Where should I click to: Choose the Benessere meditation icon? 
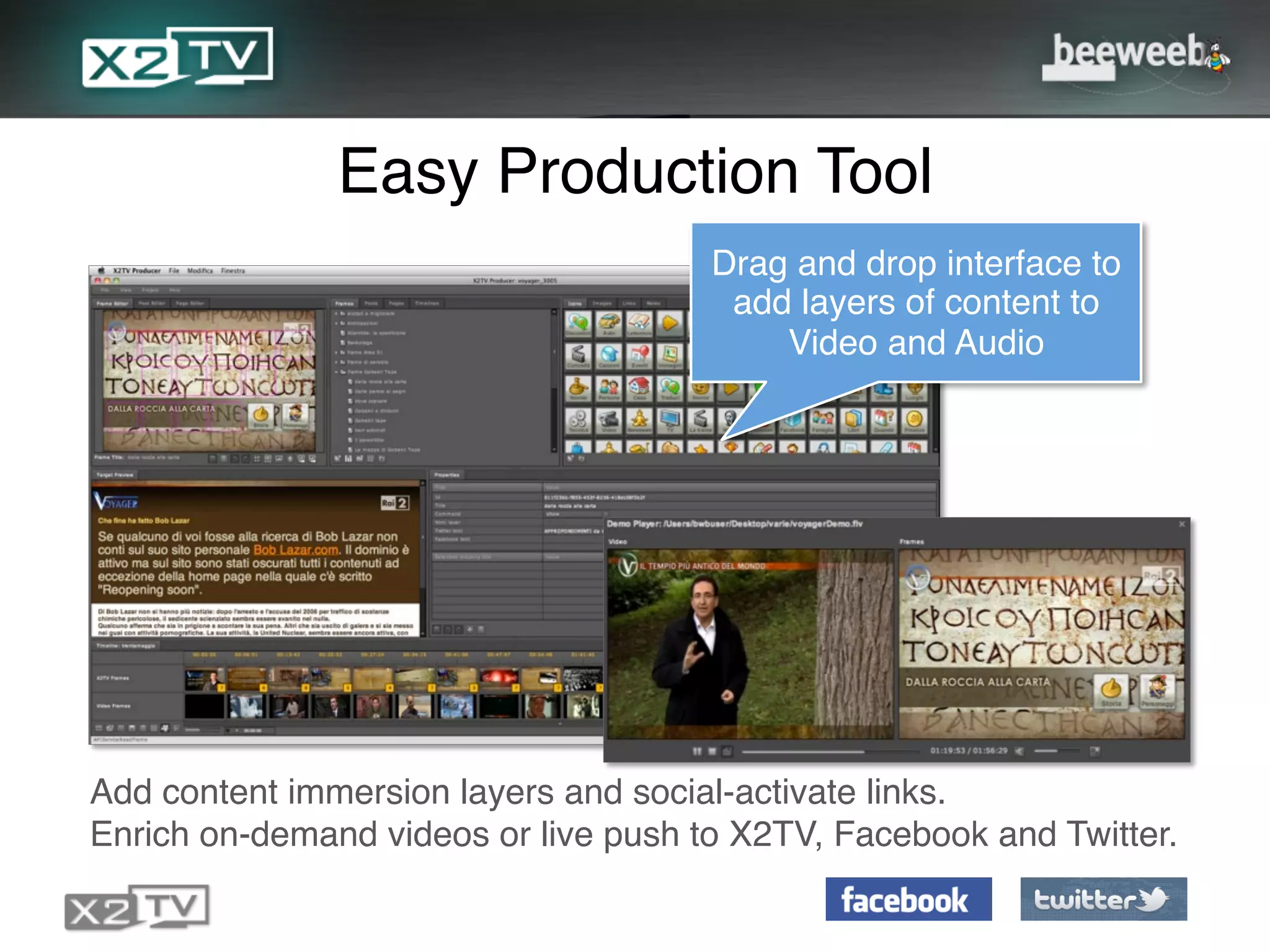(x=639, y=420)
